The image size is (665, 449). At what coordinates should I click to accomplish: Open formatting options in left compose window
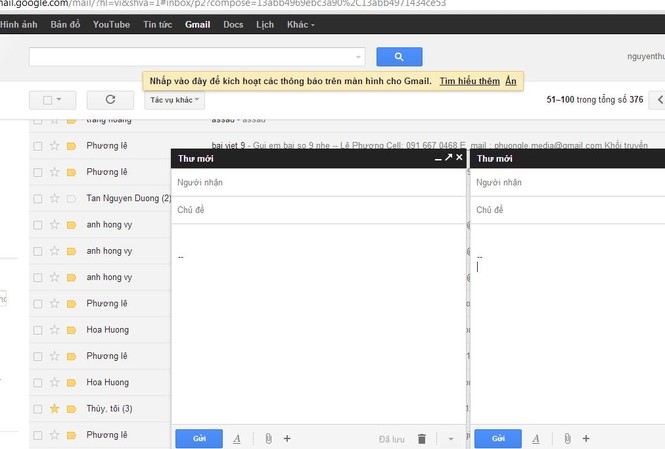click(237, 439)
